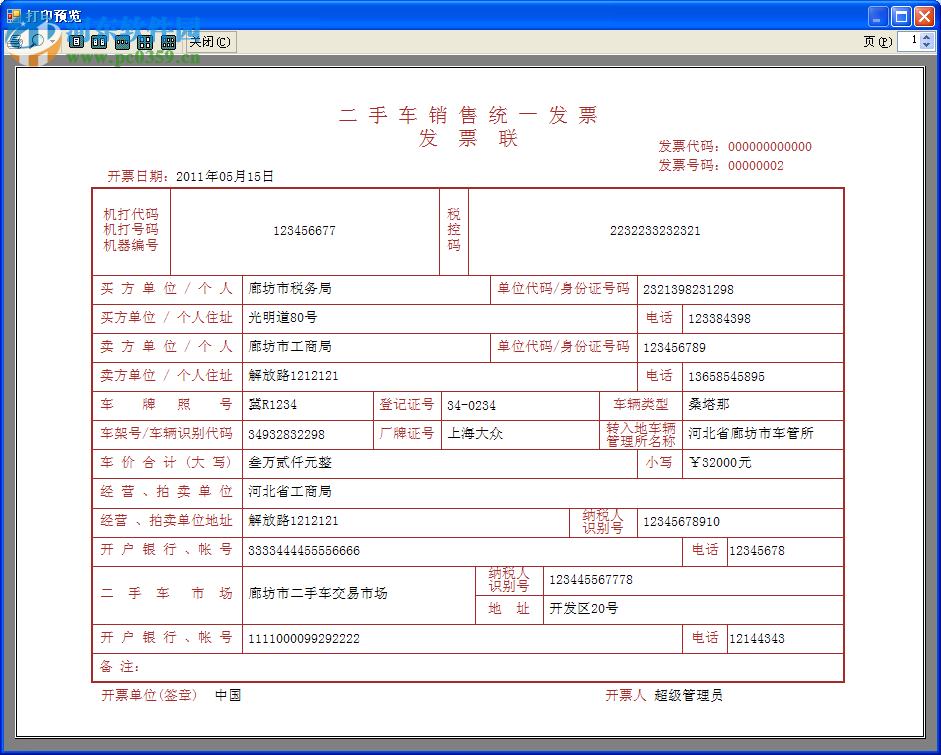Click the 备注 remarks label

[119, 667]
